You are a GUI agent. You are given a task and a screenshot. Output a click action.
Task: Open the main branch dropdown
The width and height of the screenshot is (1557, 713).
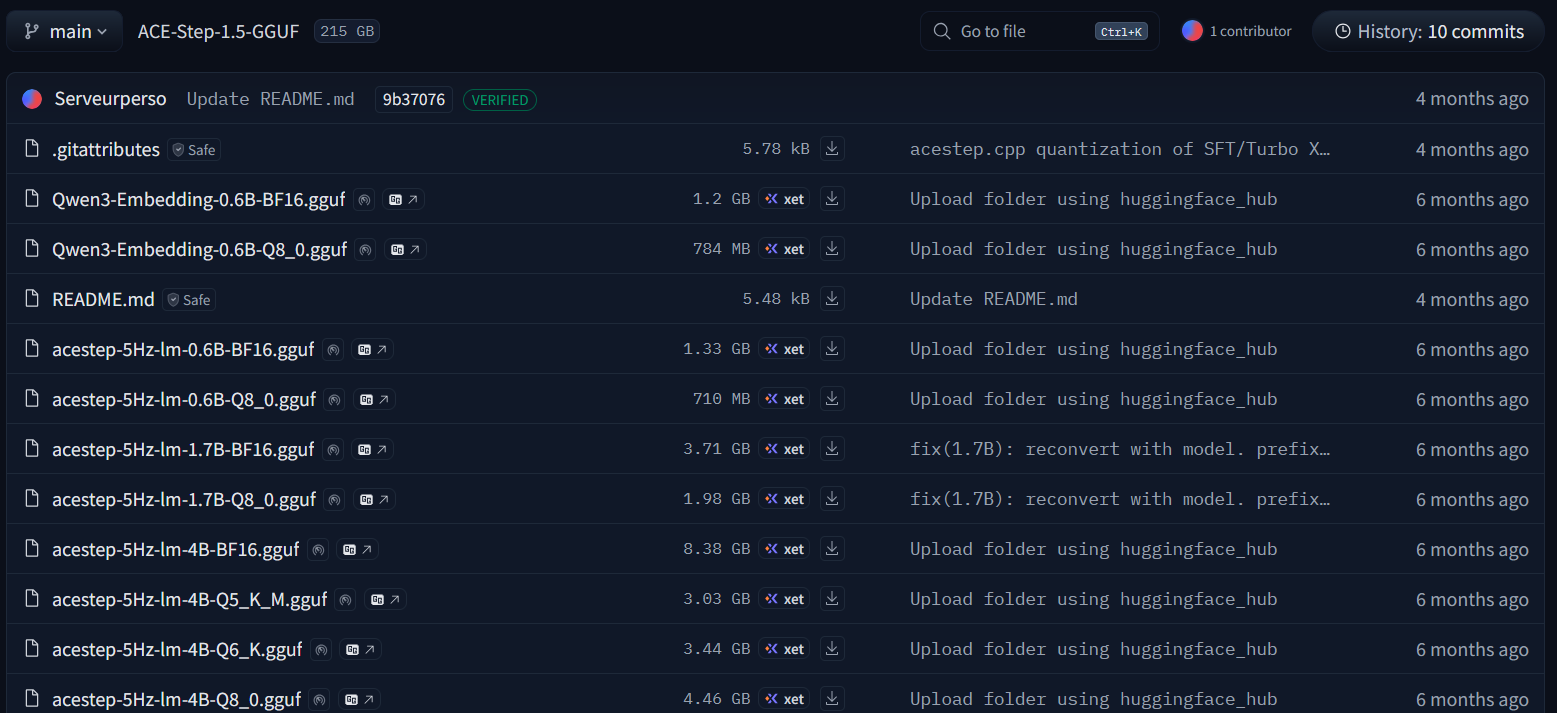[64, 31]
